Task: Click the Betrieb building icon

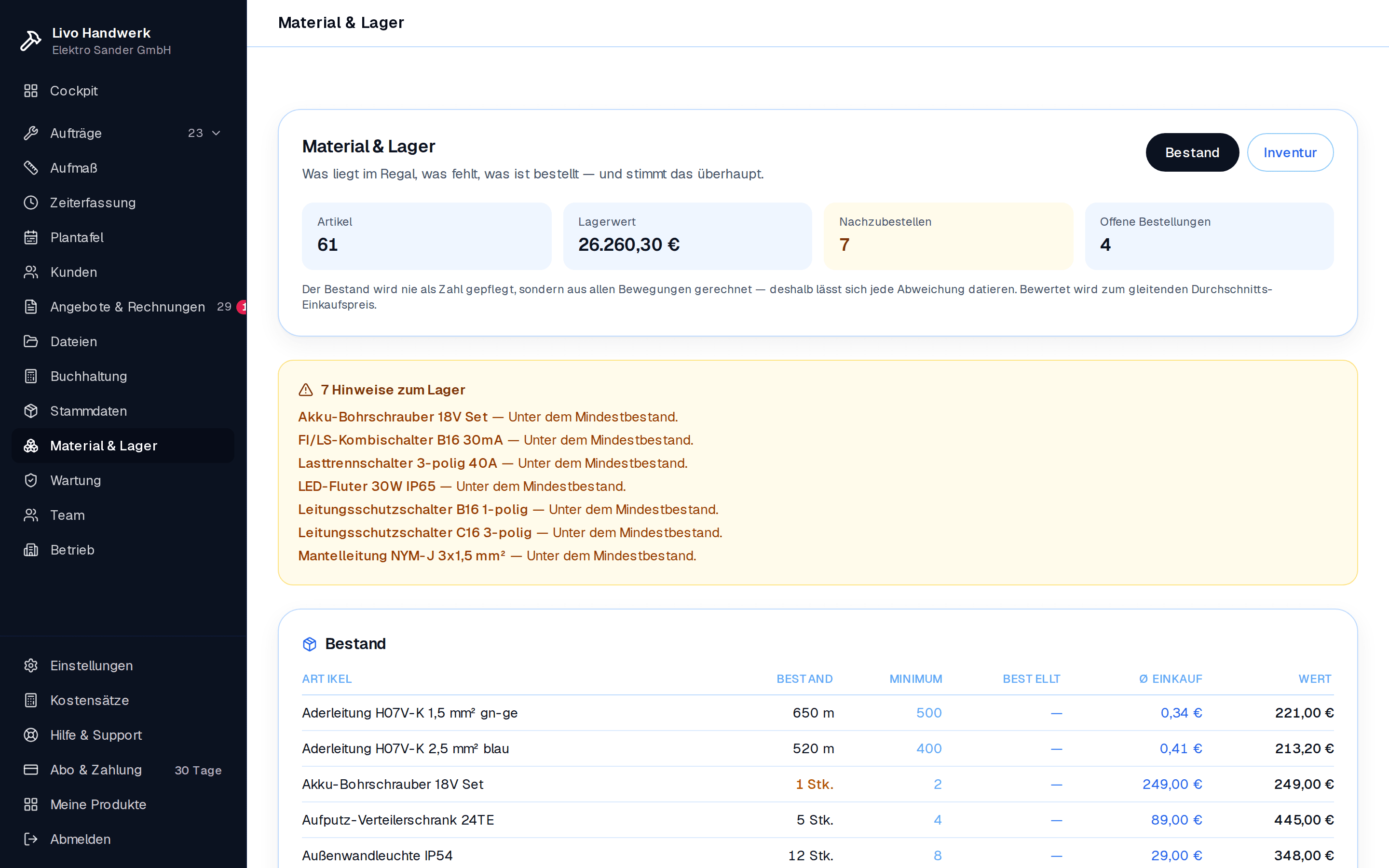Action: coord(31,550)
